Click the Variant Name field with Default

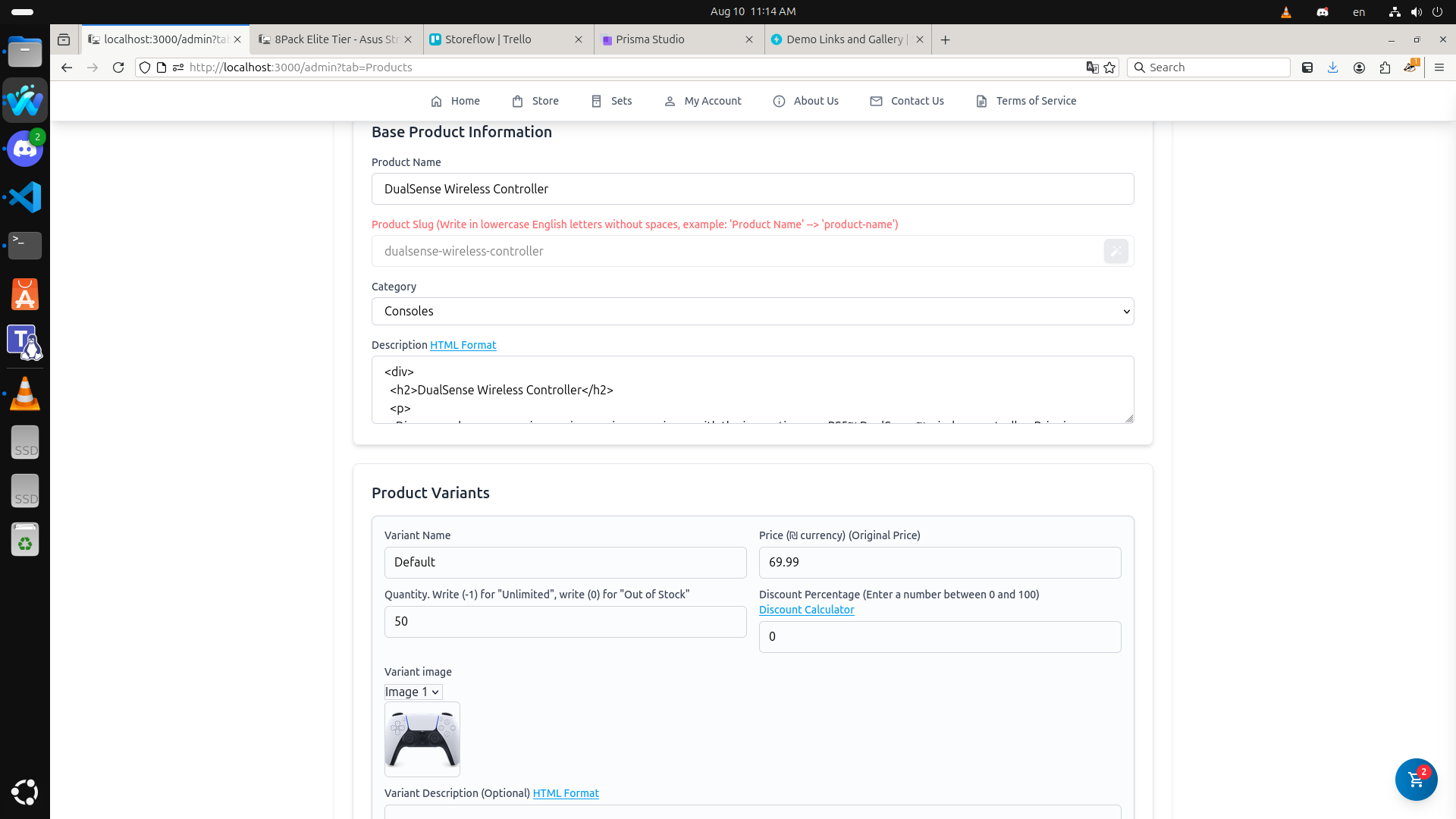[565, 563]
